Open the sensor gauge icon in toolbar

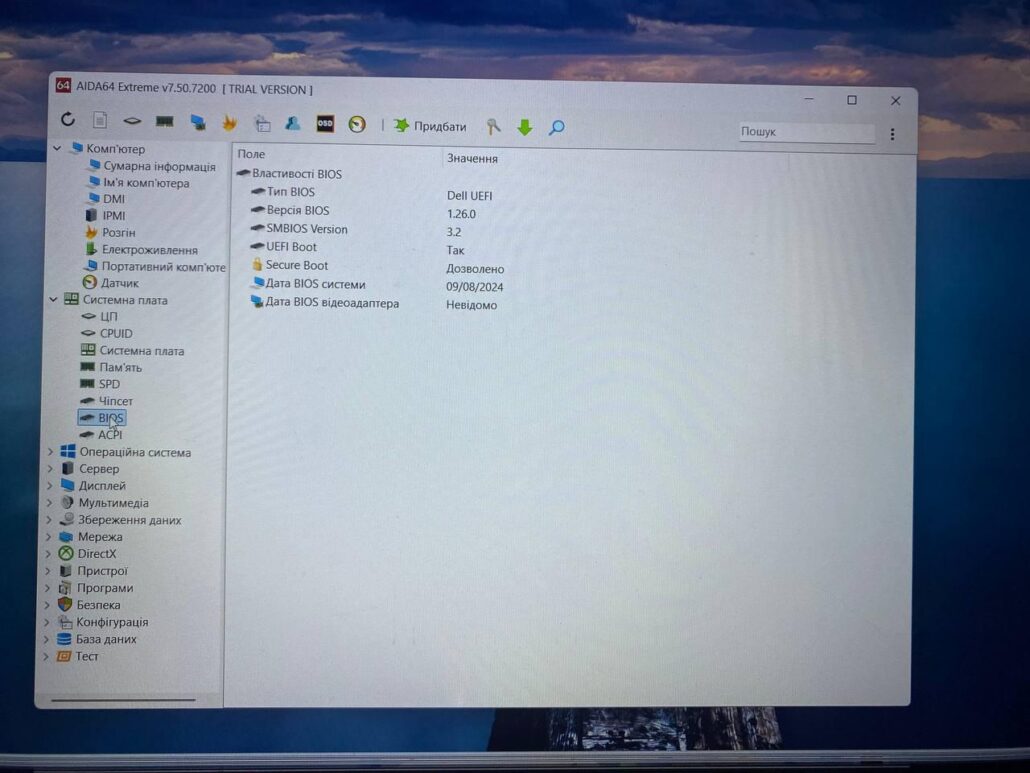click(x=357, y=125)
